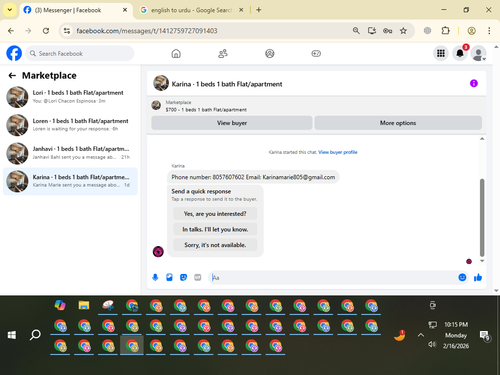Screen dimensions: 500x375
Task: Open the password key icon
Action: 387,31
